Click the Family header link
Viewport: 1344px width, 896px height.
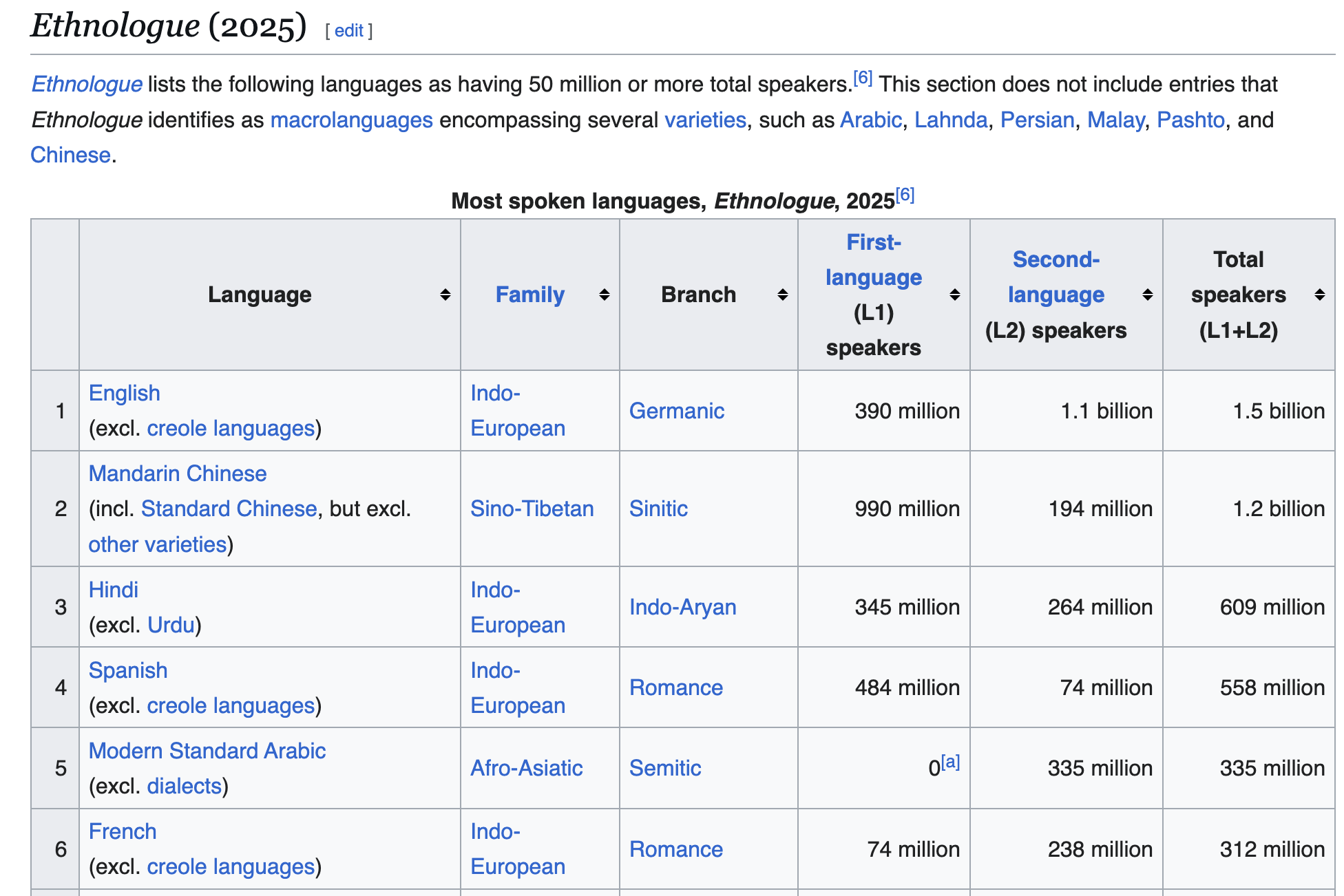coord(529,295)
